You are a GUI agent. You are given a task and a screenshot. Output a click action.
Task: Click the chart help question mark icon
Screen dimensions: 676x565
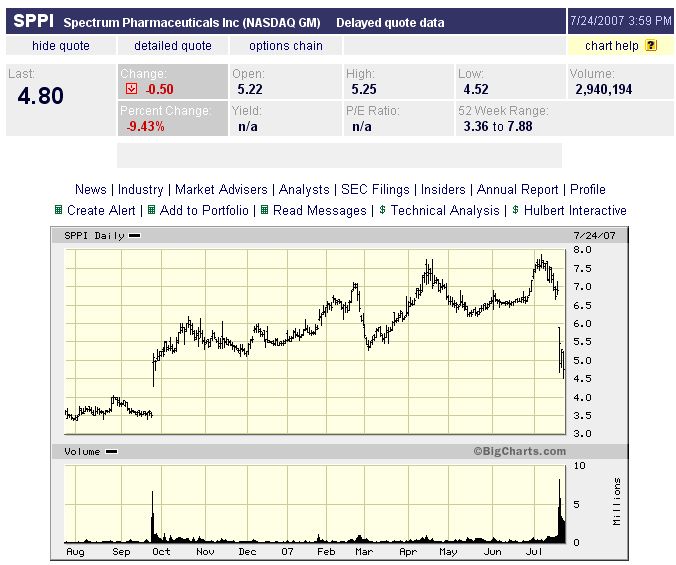[651, 45]
